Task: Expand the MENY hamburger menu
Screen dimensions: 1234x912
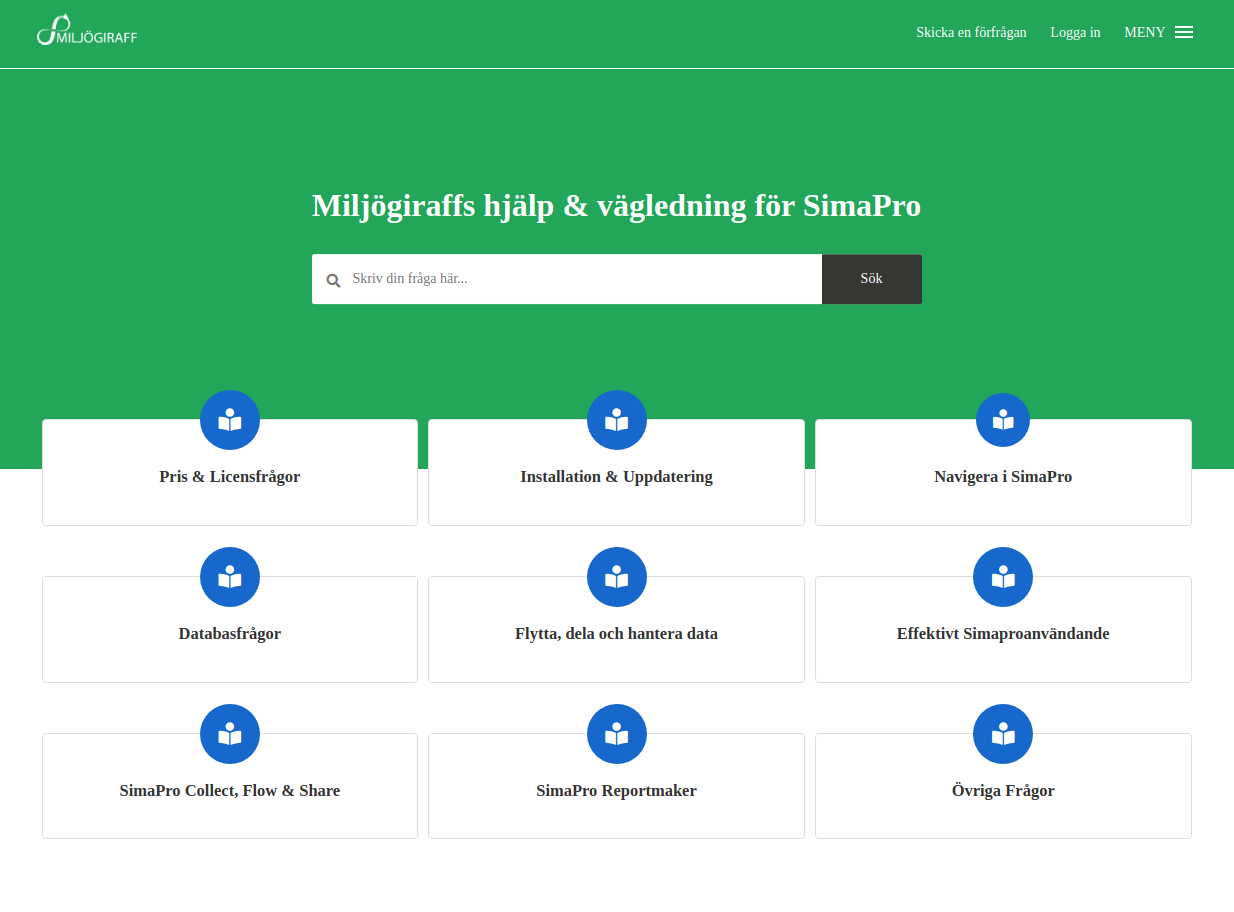Action: point(1184,31)
